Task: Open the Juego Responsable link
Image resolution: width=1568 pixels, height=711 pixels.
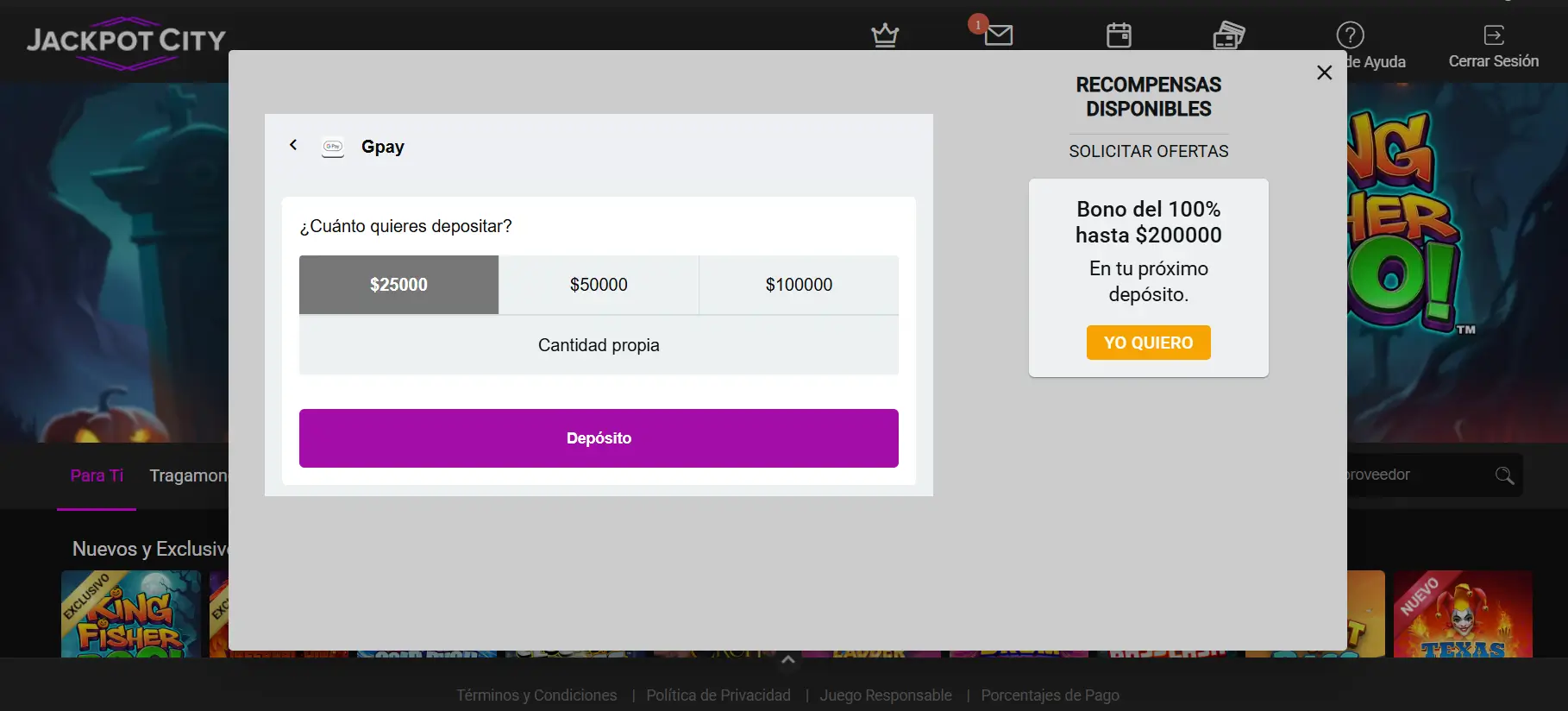Action: point(886,695)
